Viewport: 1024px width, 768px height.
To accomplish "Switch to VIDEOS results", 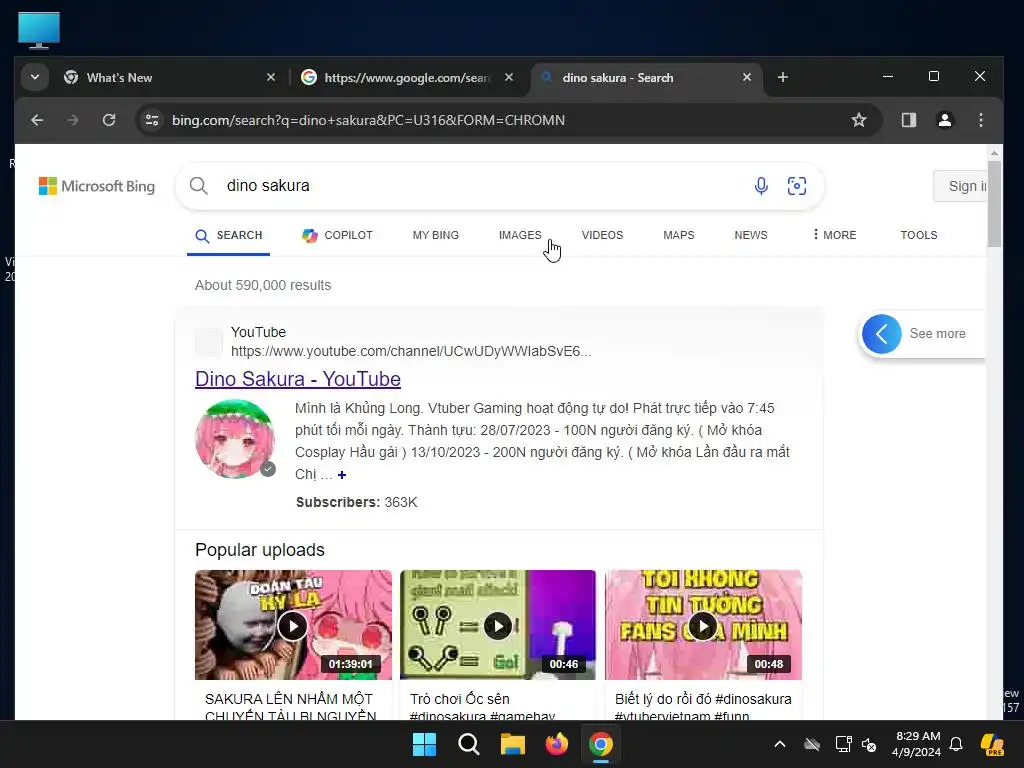I will pyautogui.click(x=602, y=235).
